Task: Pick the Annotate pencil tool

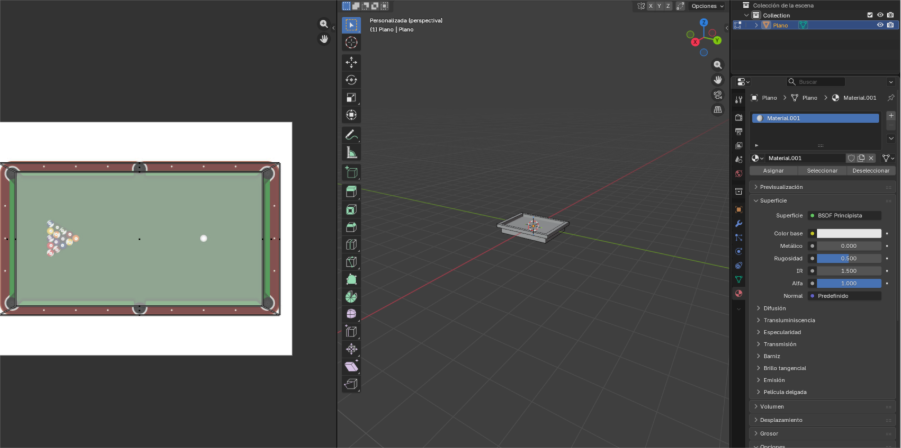Action: 351,134
